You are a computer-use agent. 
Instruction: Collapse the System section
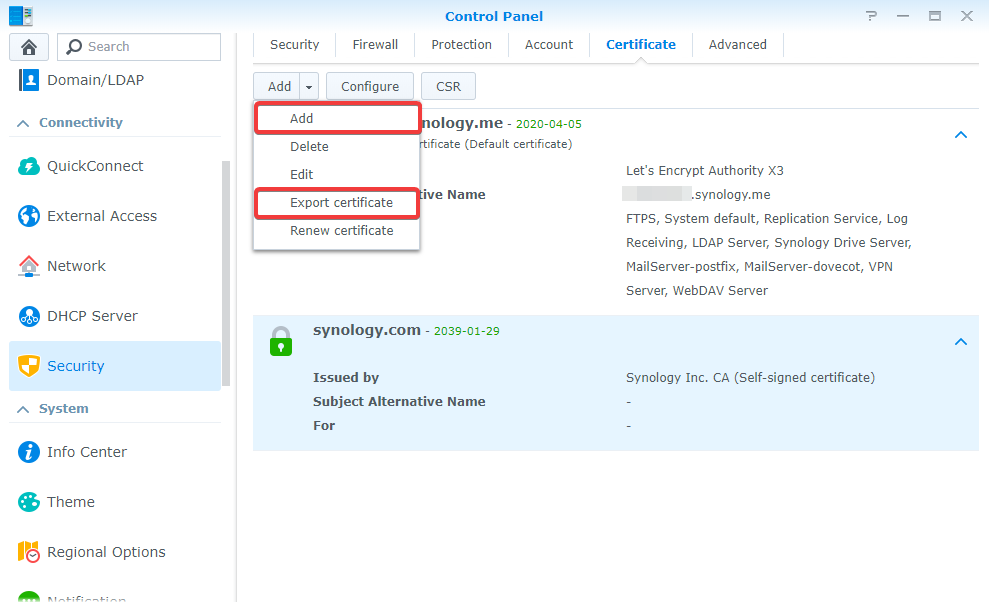(x=23, y=409)
